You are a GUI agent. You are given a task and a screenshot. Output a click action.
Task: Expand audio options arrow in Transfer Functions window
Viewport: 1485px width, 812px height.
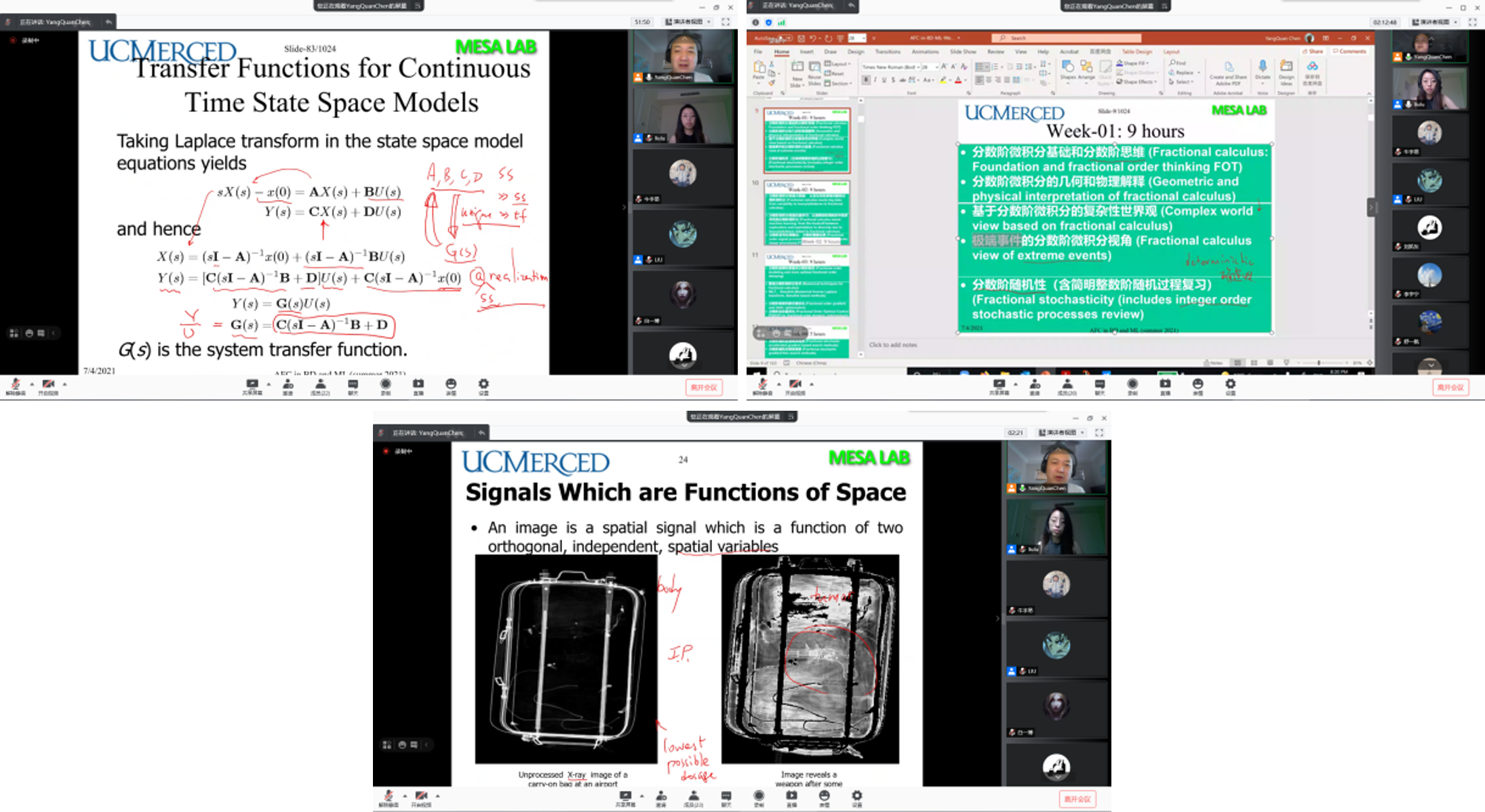(x=32, y=384)
